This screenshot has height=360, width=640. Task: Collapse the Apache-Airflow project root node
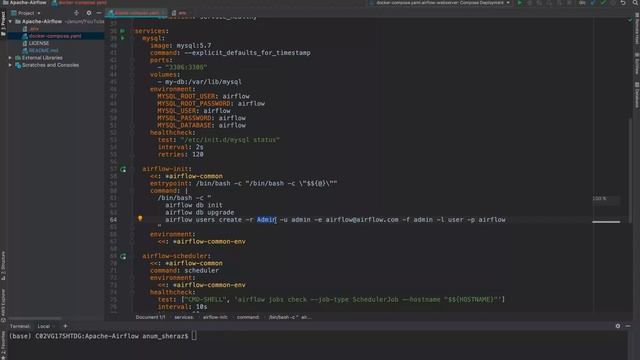click(11, 21)
